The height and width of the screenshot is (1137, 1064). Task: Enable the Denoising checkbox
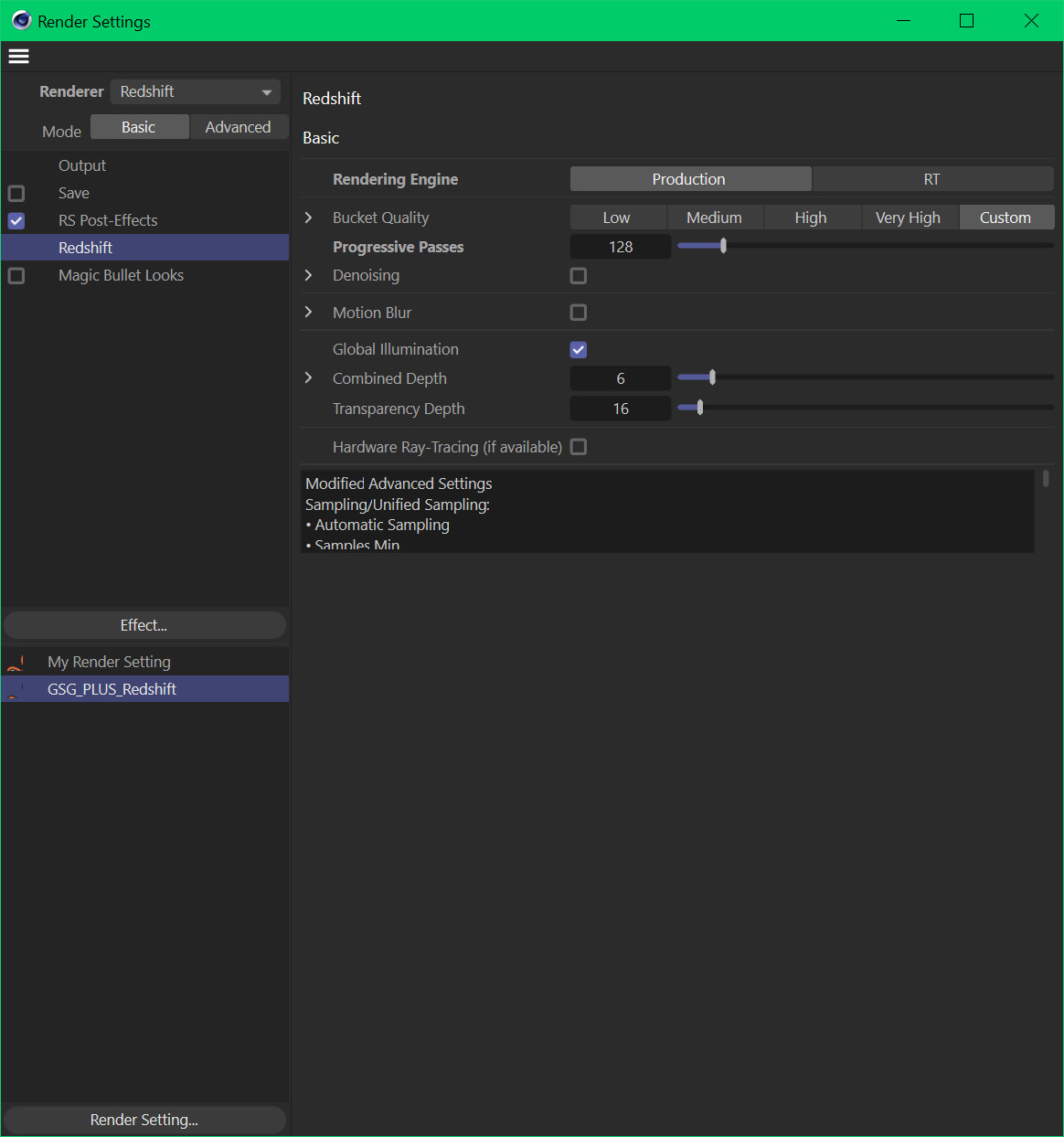(x=579, y=276)
